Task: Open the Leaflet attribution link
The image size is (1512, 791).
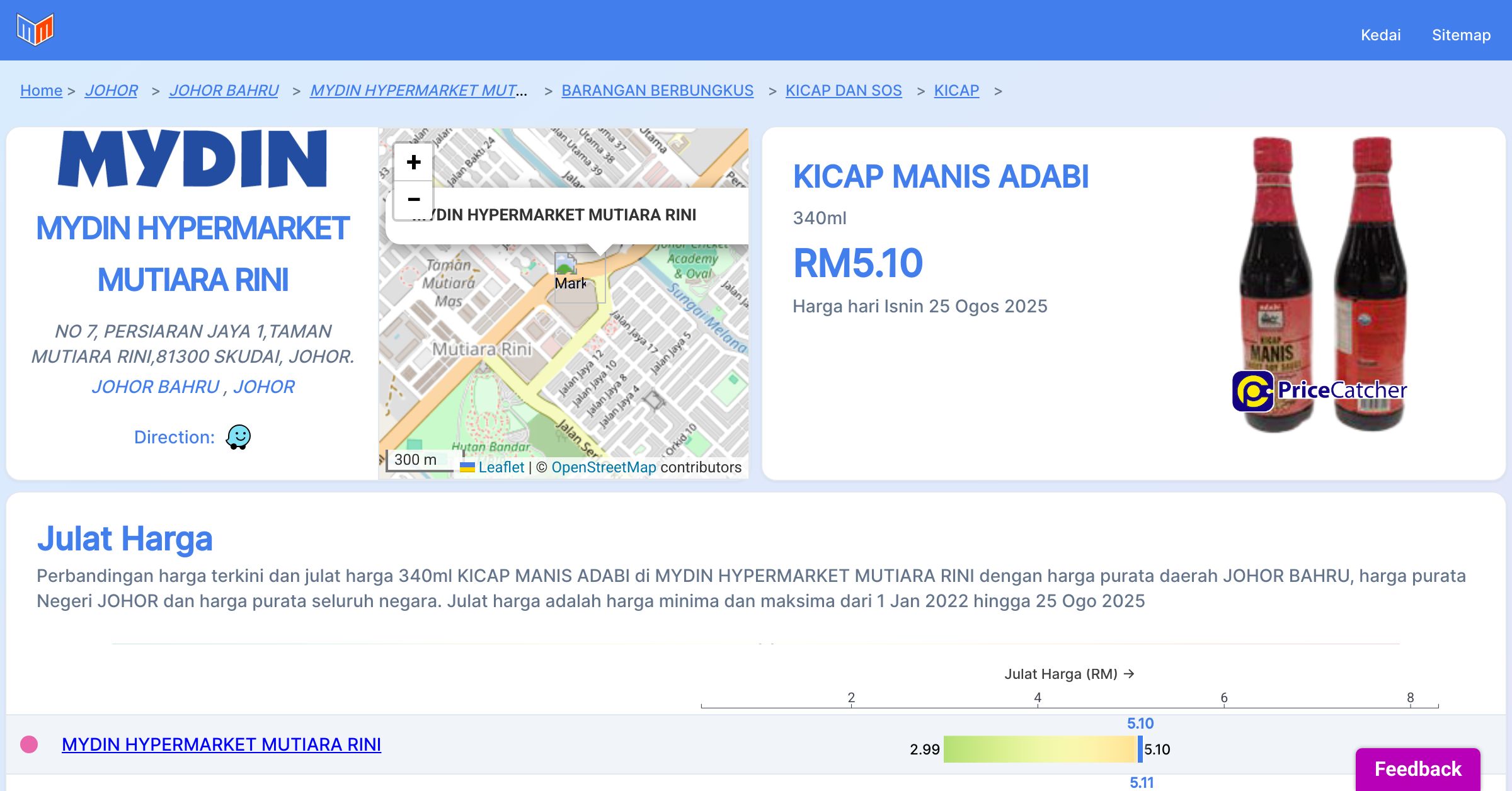Action: point(501,467)
